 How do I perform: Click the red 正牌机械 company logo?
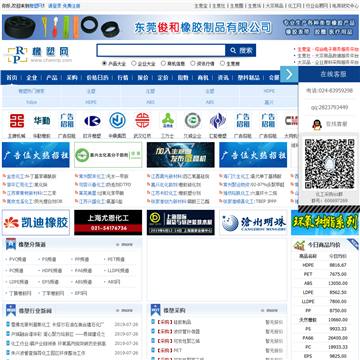tap(17, 121)
